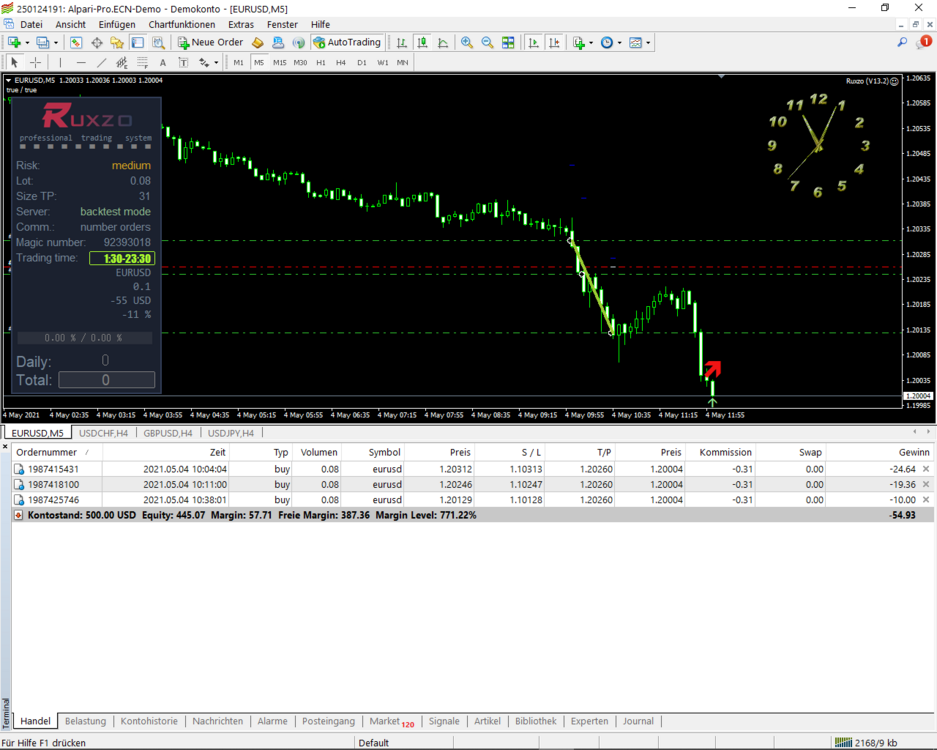
Task: Close order 1987425746 with its X
Action: point(926,500)
